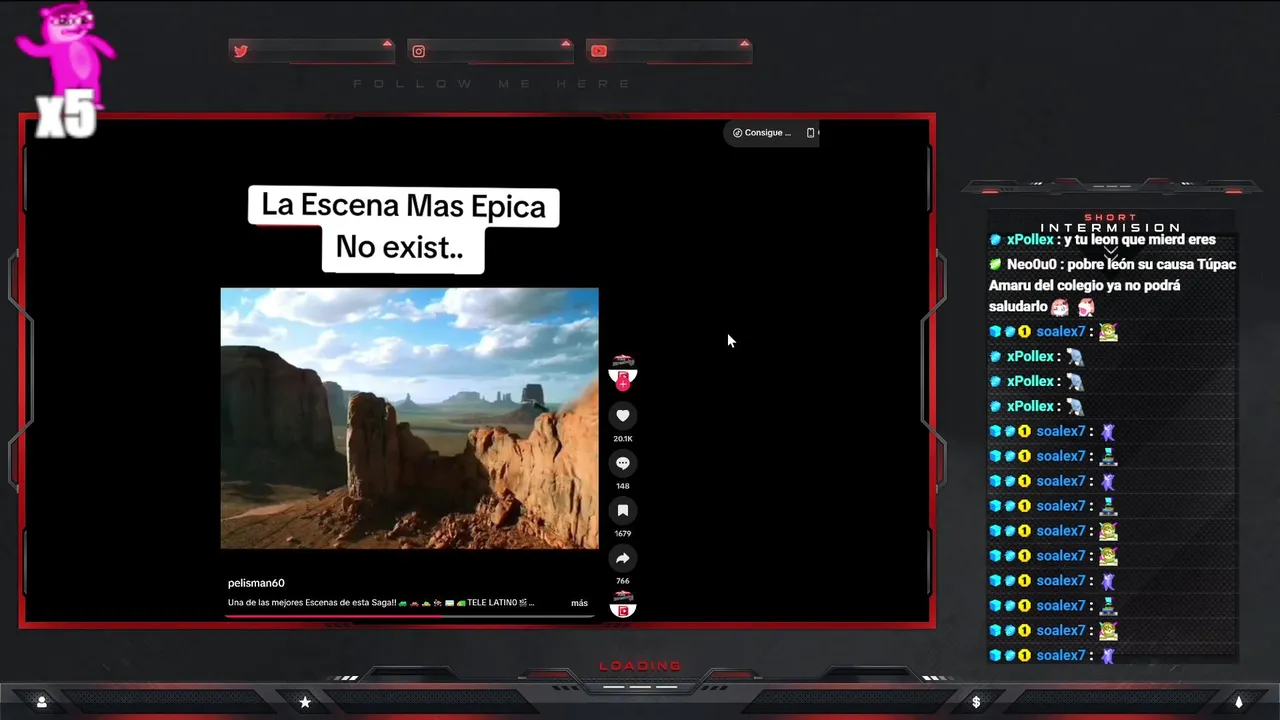This screenshot has height=720, width=1280.
Task: Click the "FOLLOW ME HERE" text
Action: coord(493,84)
